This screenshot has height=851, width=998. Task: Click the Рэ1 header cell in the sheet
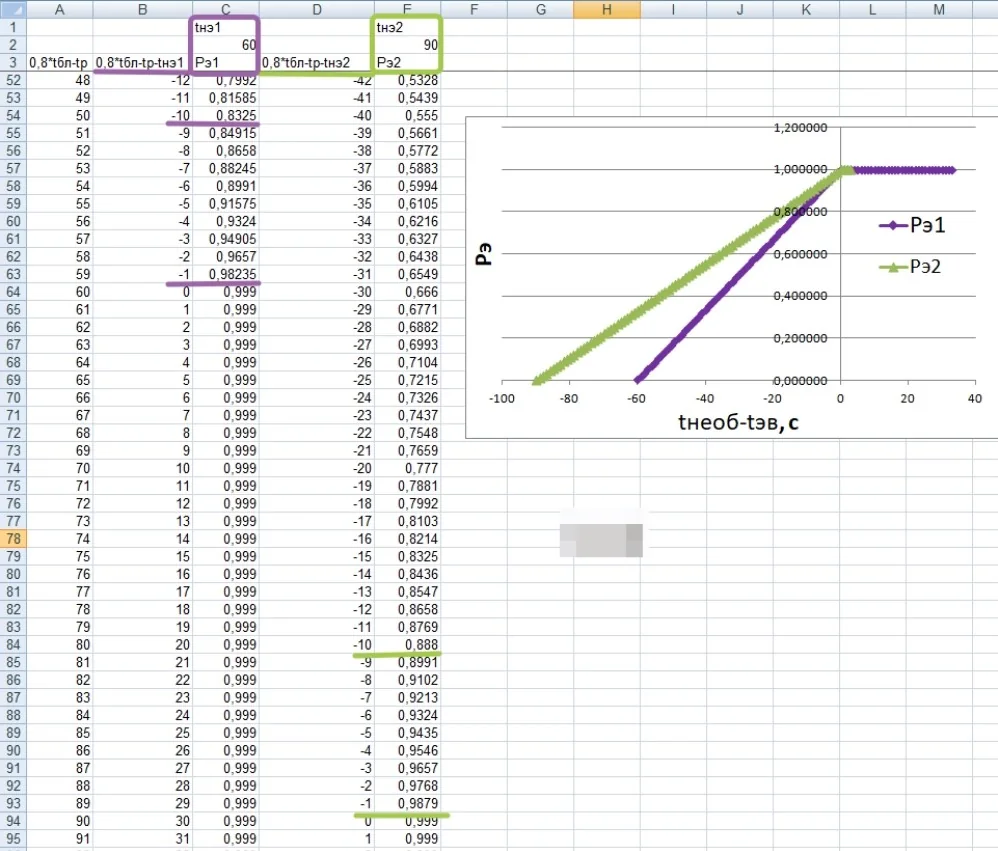coord(225,62)
